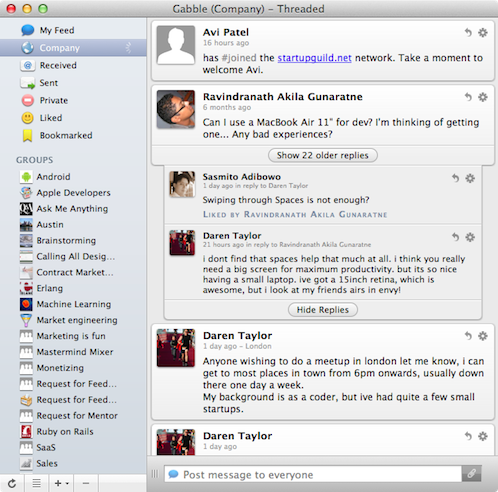Click the compose bar resize handle
498x492 pixels.
click(x=155, y=474)
